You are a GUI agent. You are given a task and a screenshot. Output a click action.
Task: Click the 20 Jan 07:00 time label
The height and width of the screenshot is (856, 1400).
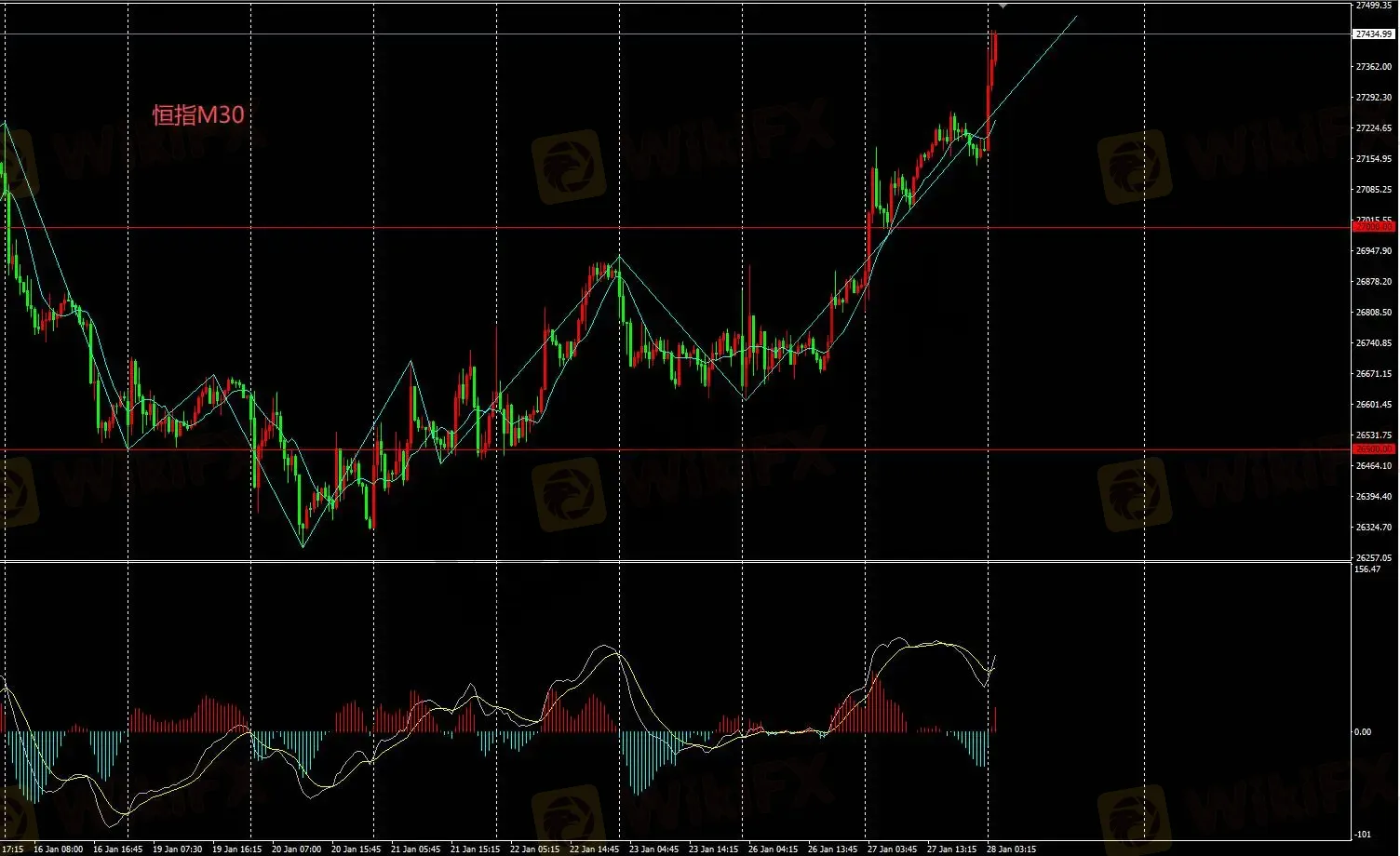point(296,849)
